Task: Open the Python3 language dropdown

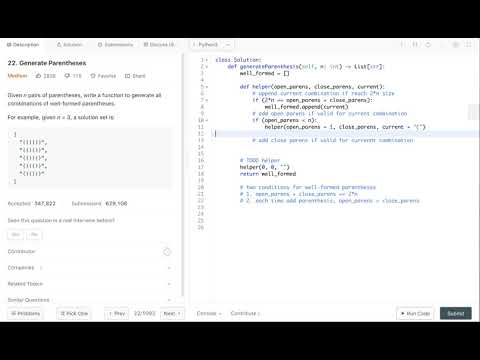Action: point(212,45)
